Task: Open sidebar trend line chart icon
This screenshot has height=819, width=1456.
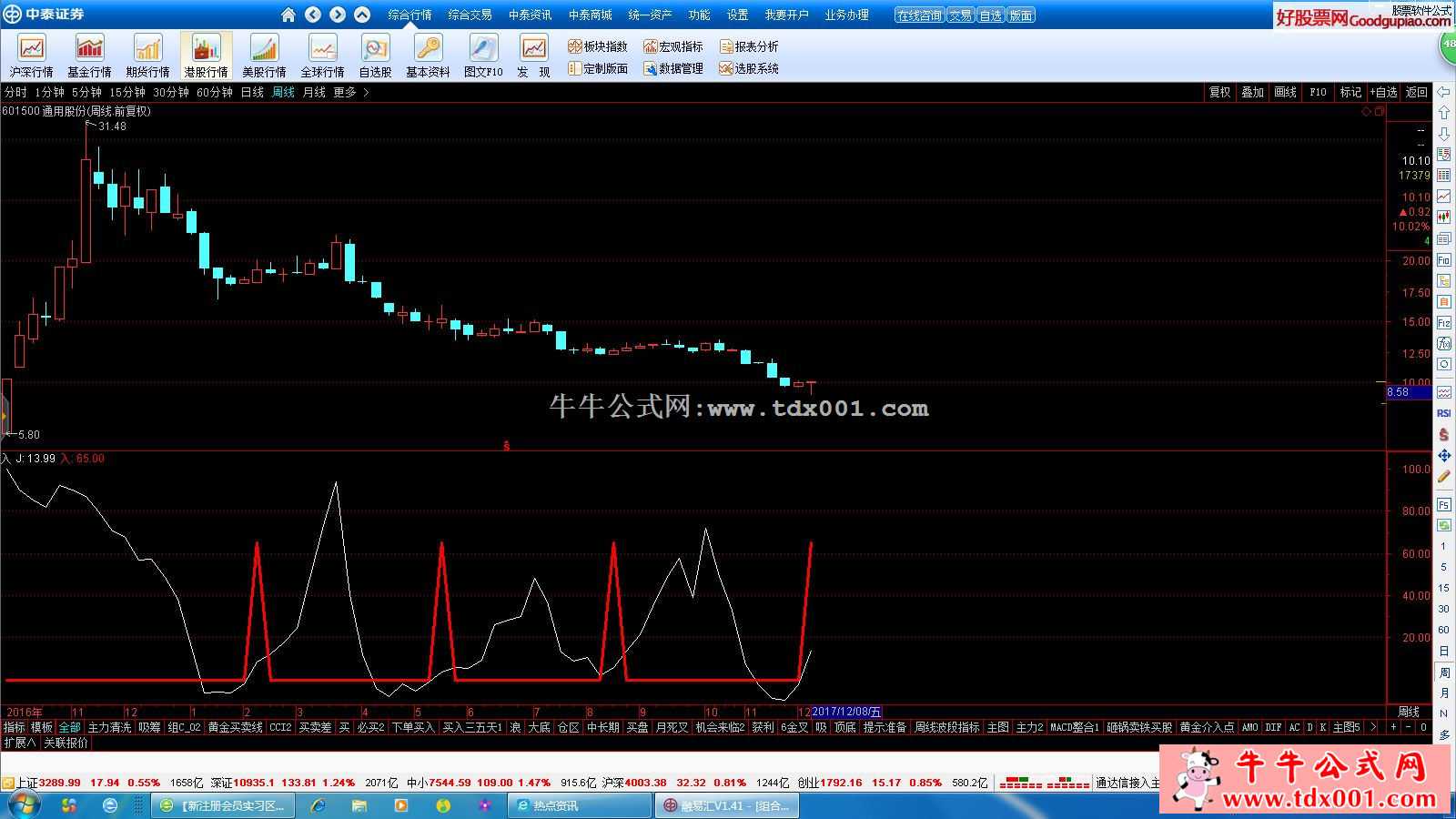Action: 1444,197
